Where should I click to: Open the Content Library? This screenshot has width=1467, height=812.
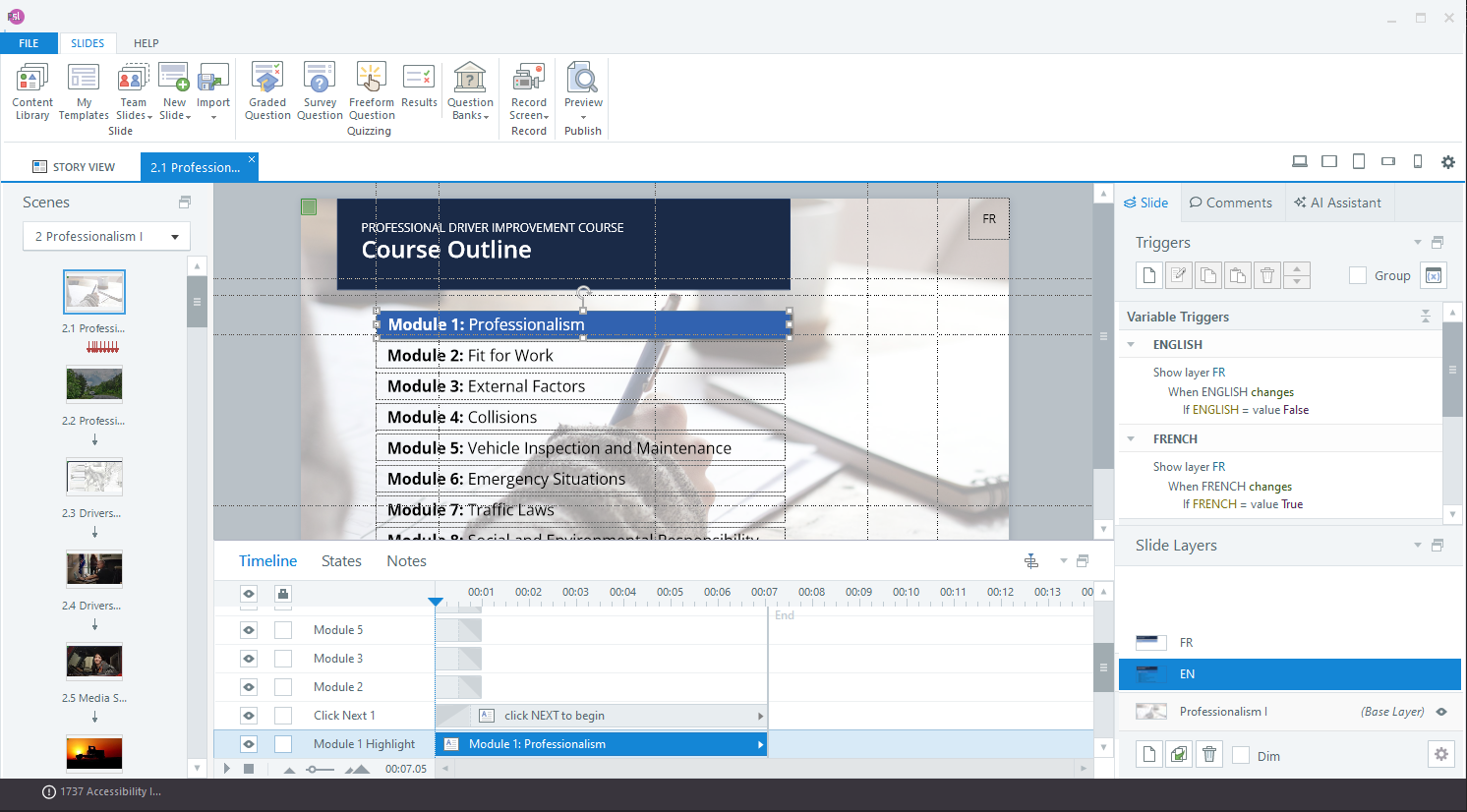point(32,90)
